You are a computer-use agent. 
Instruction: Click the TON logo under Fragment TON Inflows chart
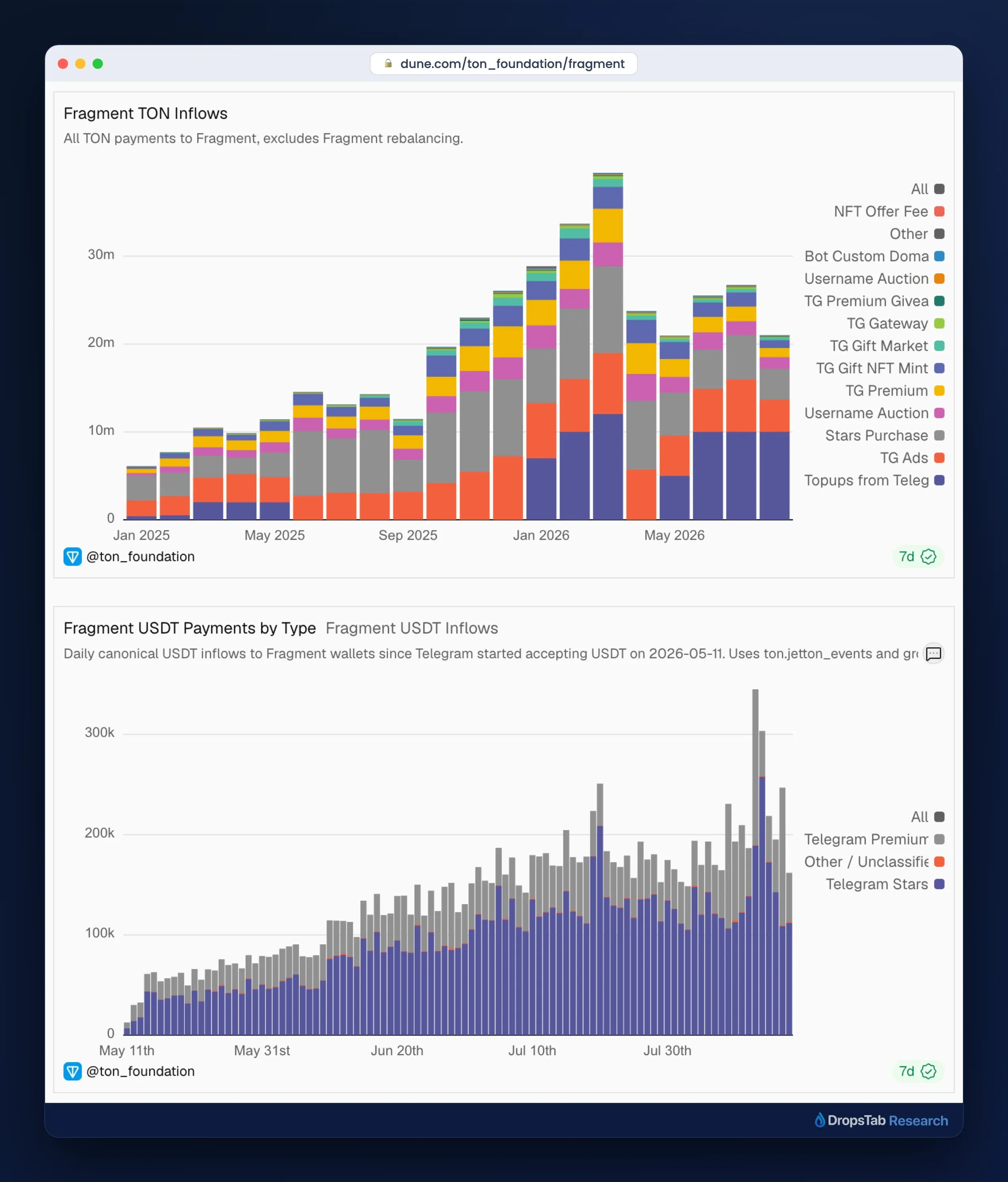(72, 557)
